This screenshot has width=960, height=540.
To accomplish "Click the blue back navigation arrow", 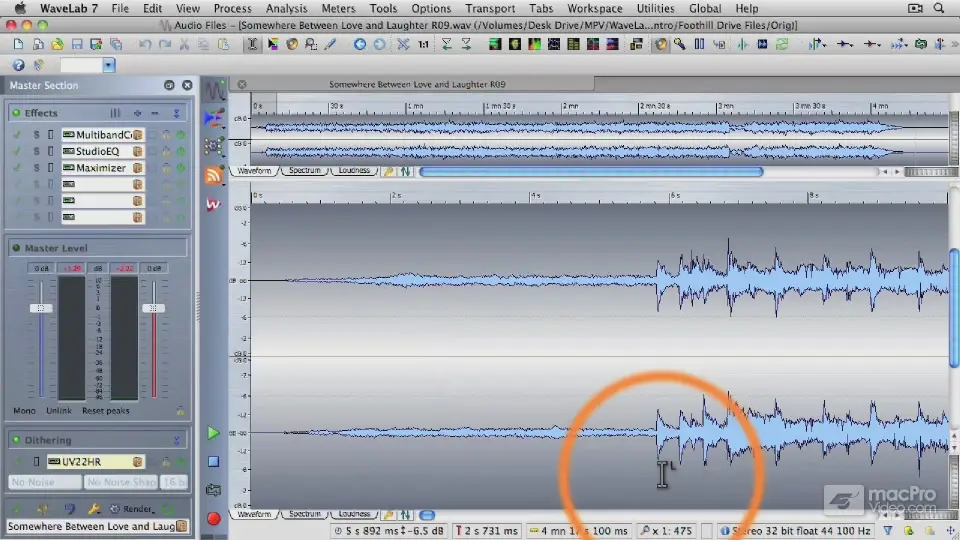I will [x=360, y=44].
